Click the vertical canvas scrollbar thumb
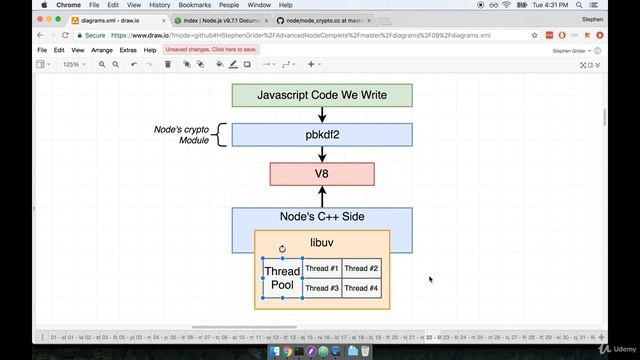Viewport: 640px width, 360px height. point(604,118)
